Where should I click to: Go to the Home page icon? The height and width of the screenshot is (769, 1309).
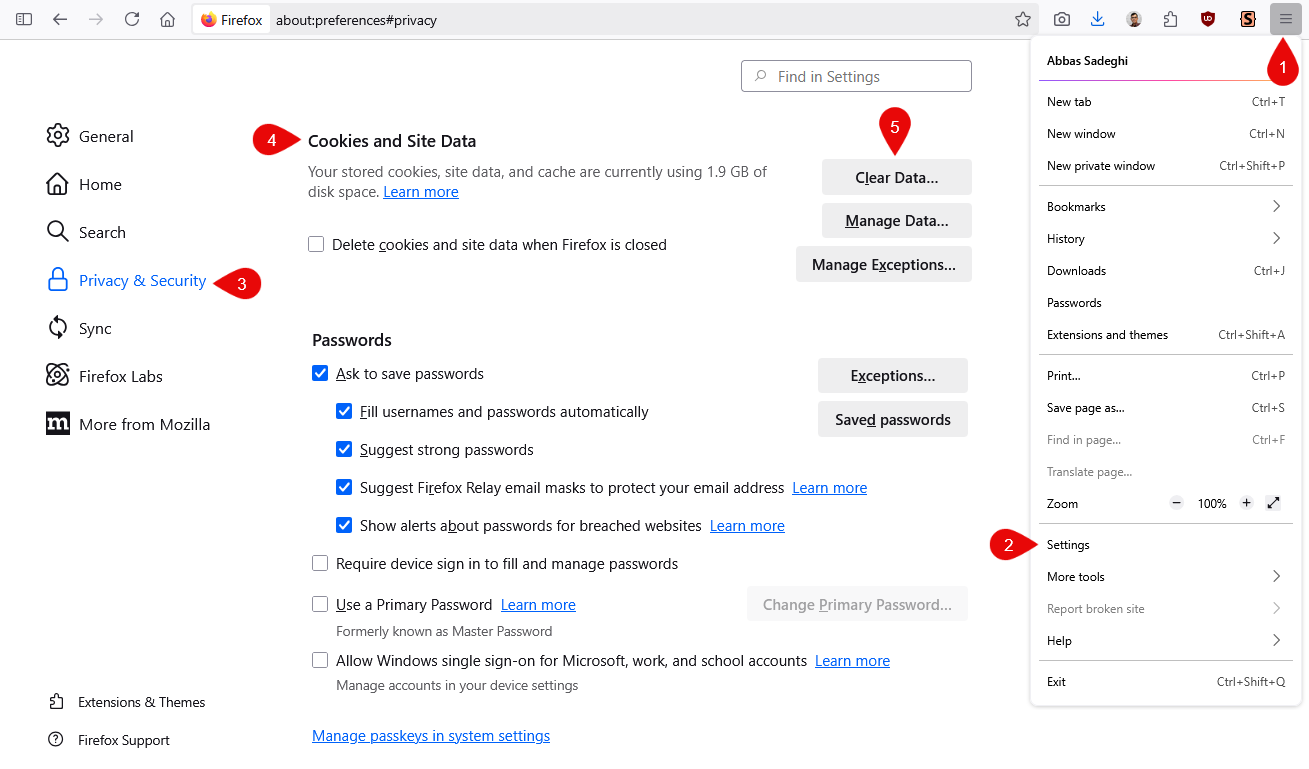point(168,19)
